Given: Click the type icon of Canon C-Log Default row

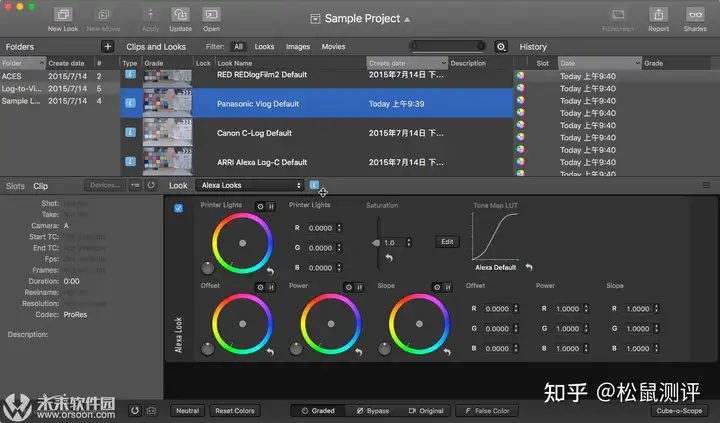Looking at the screenshot, I should click(130, 132).
